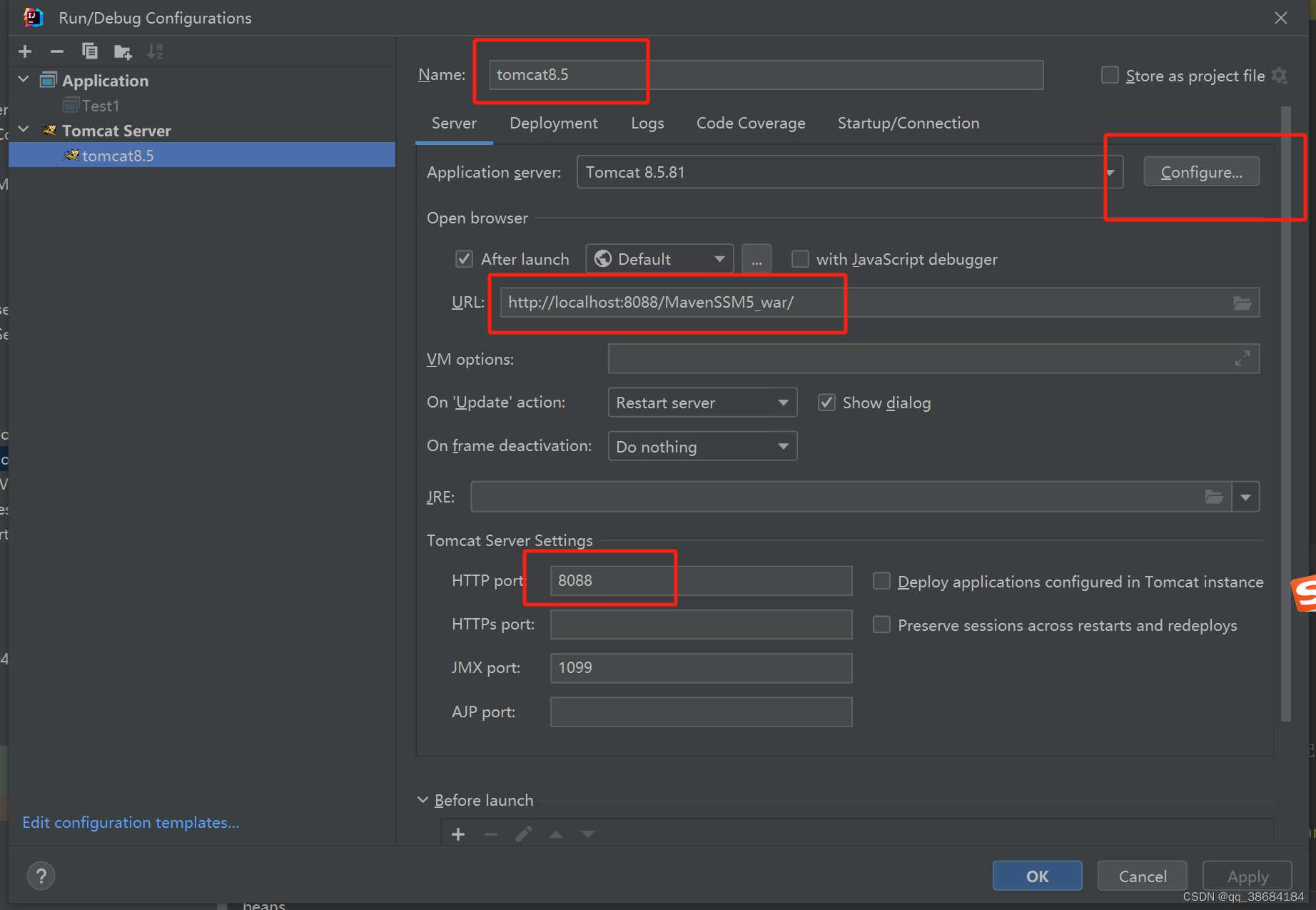Click the JMX port field
This screenshot has height=910, width=1316.
(701, 668)
